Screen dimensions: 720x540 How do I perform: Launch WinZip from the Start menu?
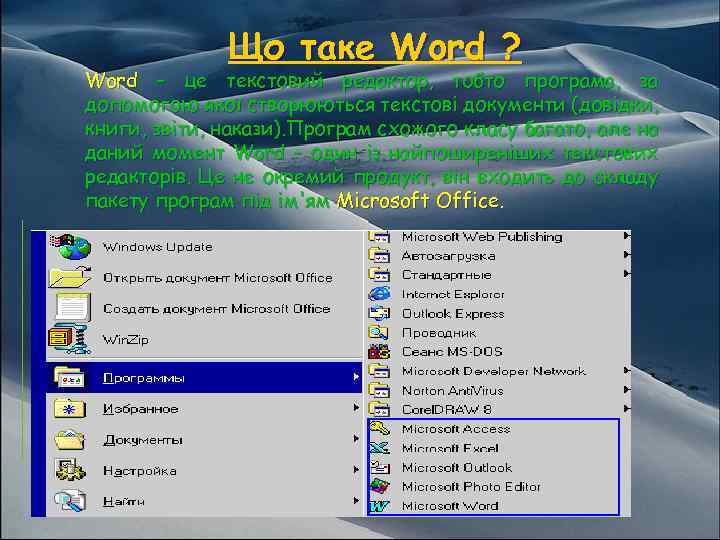(x=204, y=339)
